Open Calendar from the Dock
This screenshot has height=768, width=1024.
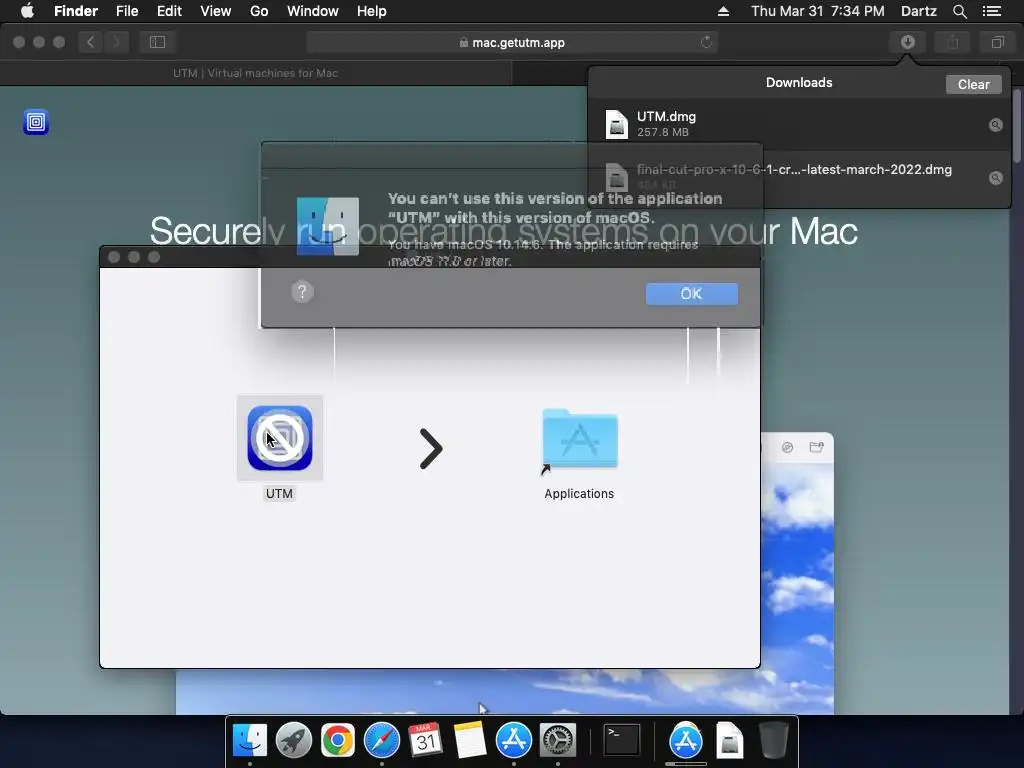coord(425,740)
